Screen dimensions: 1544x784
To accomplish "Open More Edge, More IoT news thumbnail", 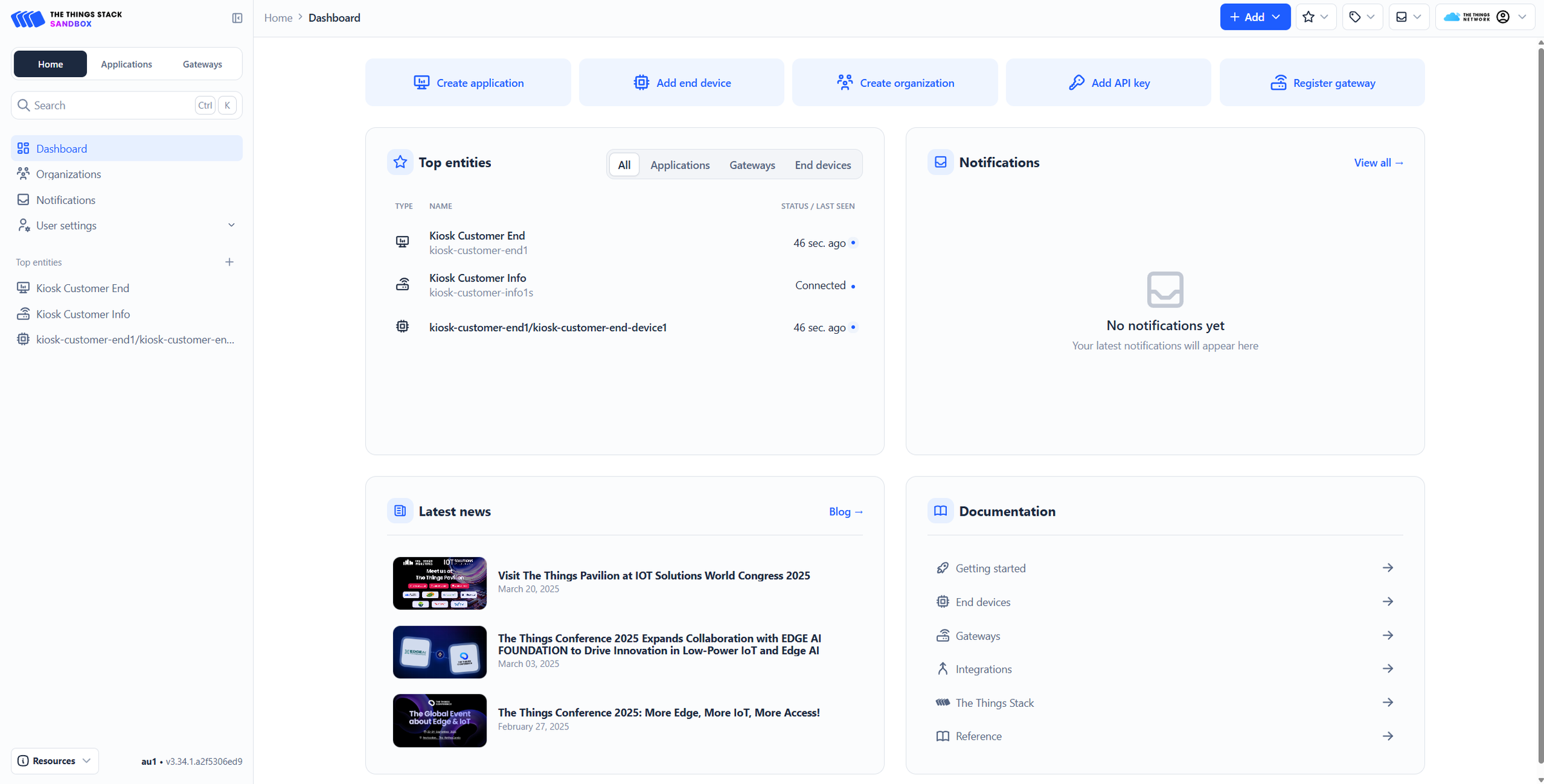I will tap(440, 720).
